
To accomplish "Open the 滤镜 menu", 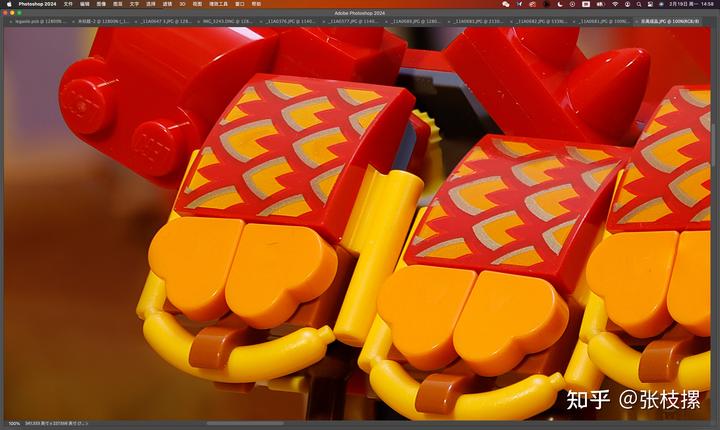I will [167, 4].
